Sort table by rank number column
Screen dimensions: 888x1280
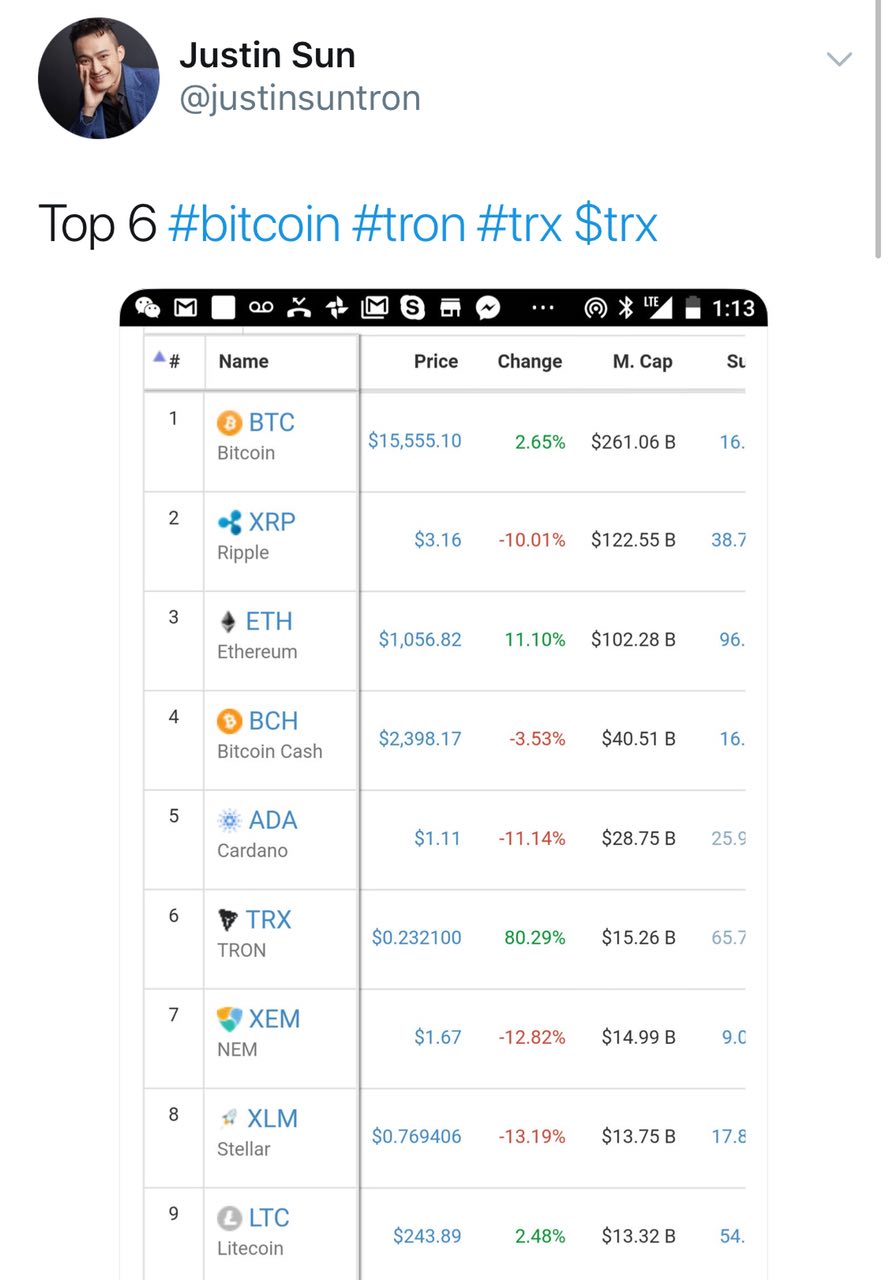168,361
